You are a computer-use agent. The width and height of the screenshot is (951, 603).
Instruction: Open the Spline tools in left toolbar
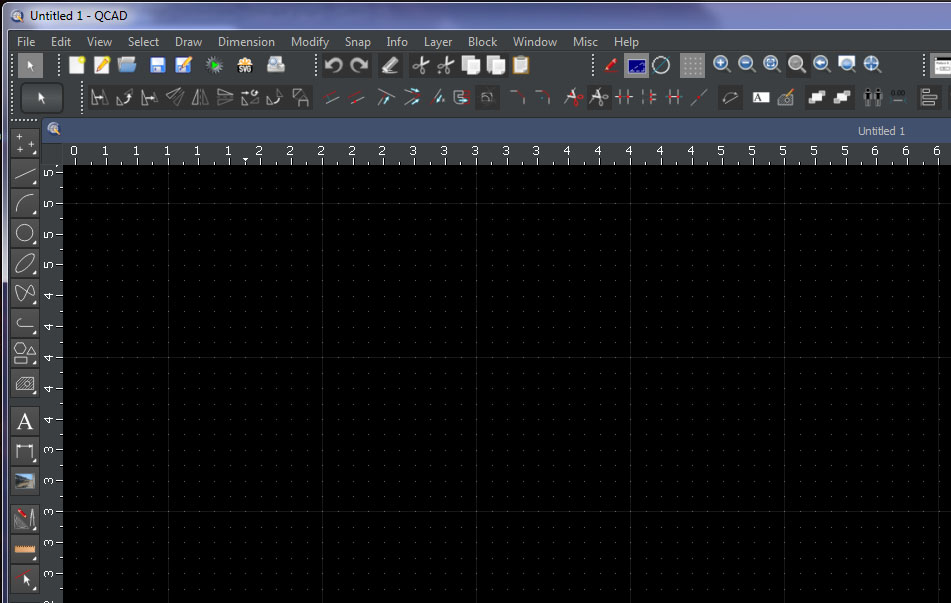point(25,293)
